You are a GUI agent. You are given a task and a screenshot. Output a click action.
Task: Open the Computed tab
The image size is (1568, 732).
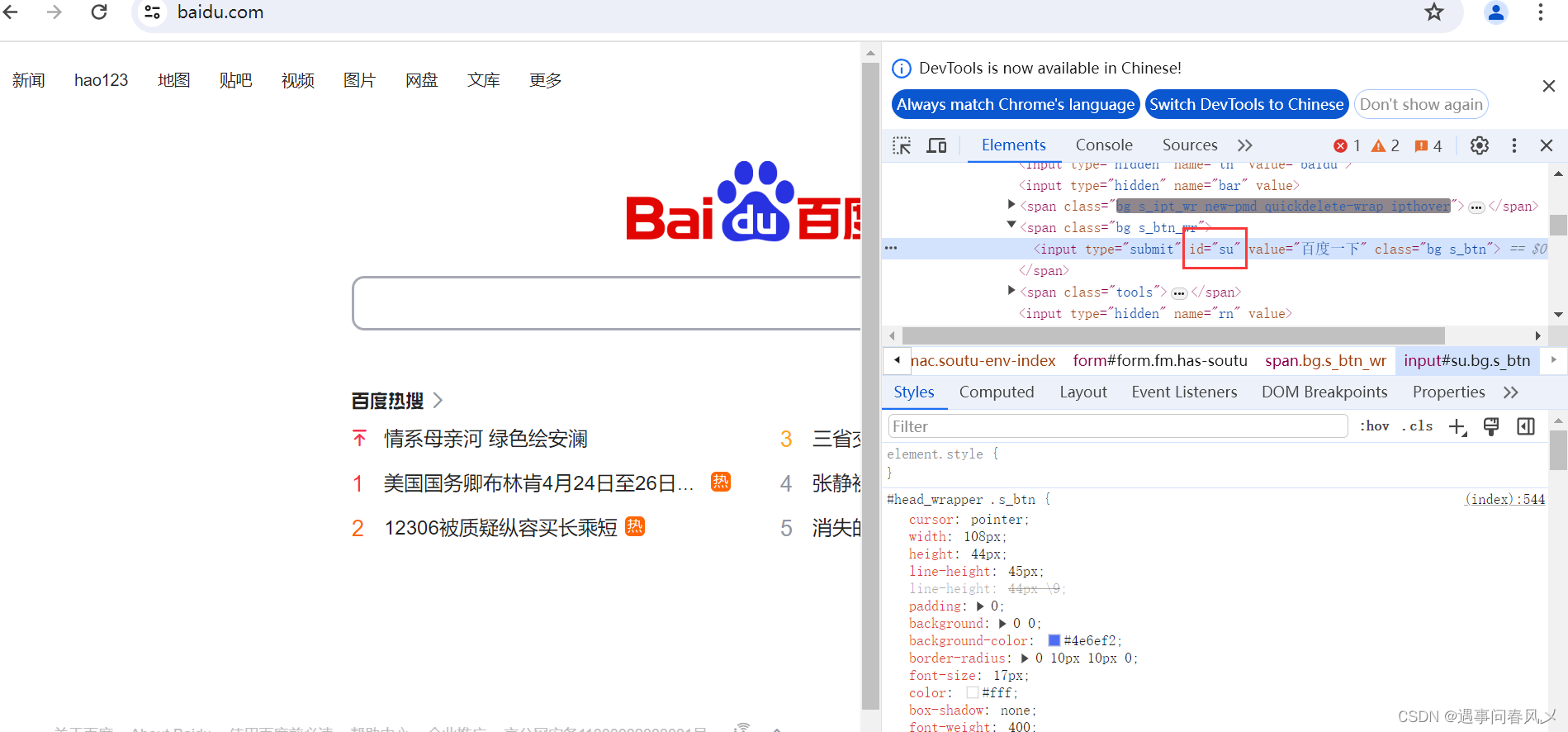tap(997, 392)
